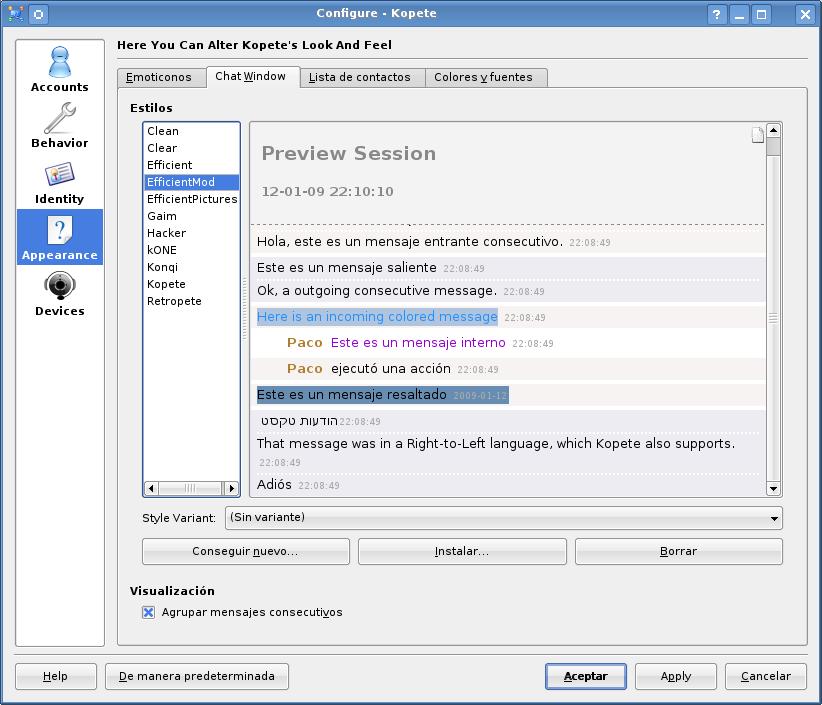
Task: Open the Accounts section icon
Action: point(60,69)
